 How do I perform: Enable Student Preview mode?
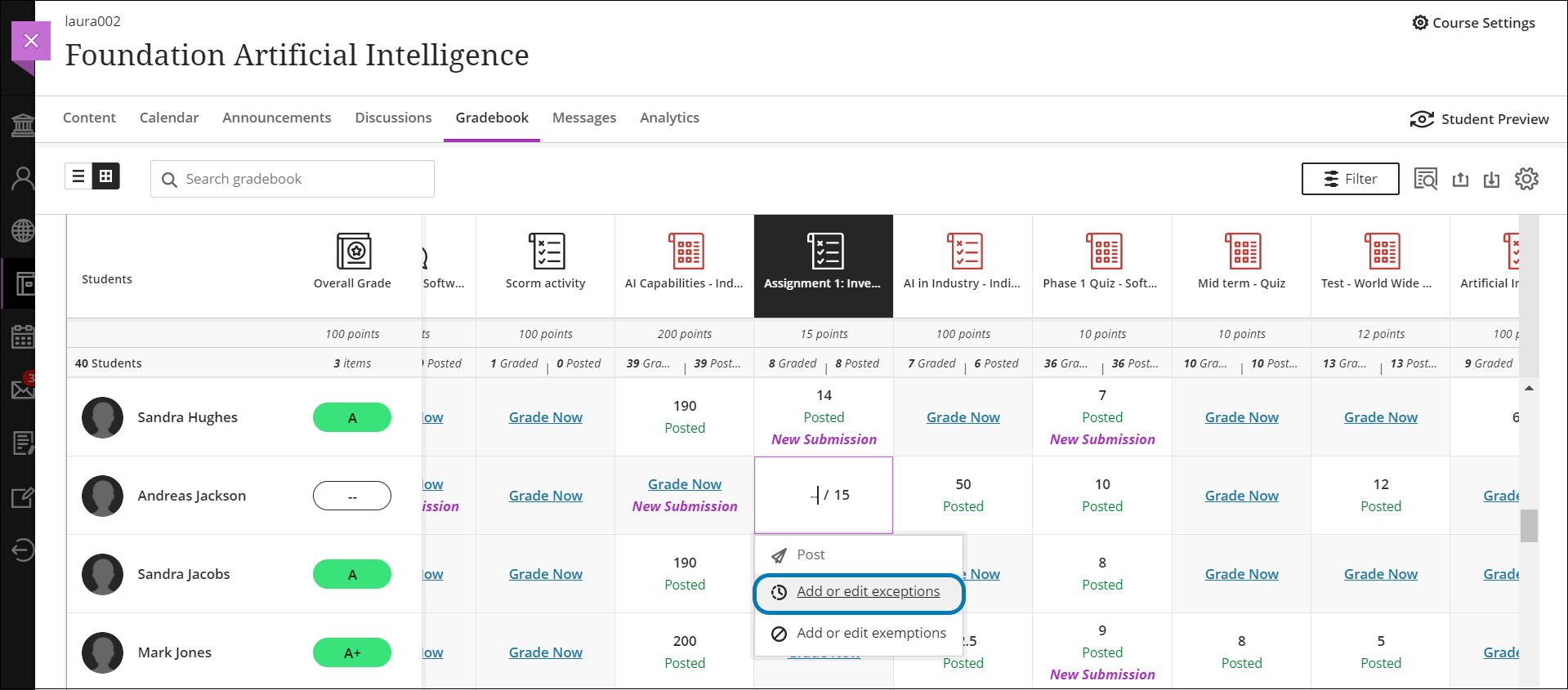(x=1480, y=119)
